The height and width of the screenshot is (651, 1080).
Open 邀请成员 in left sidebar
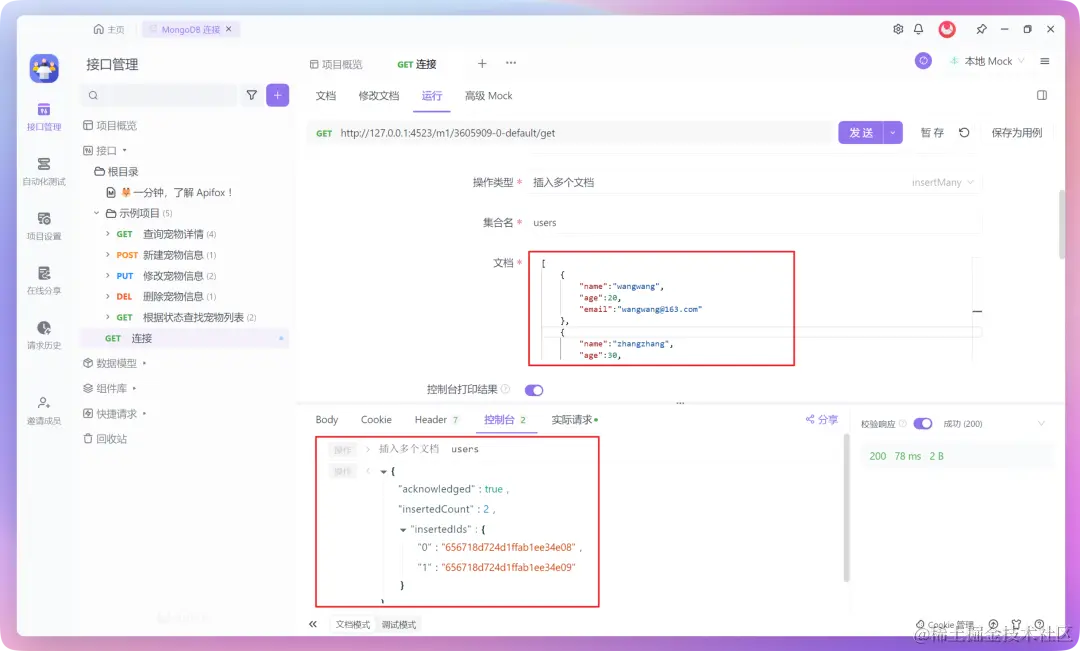coord(44,411)
